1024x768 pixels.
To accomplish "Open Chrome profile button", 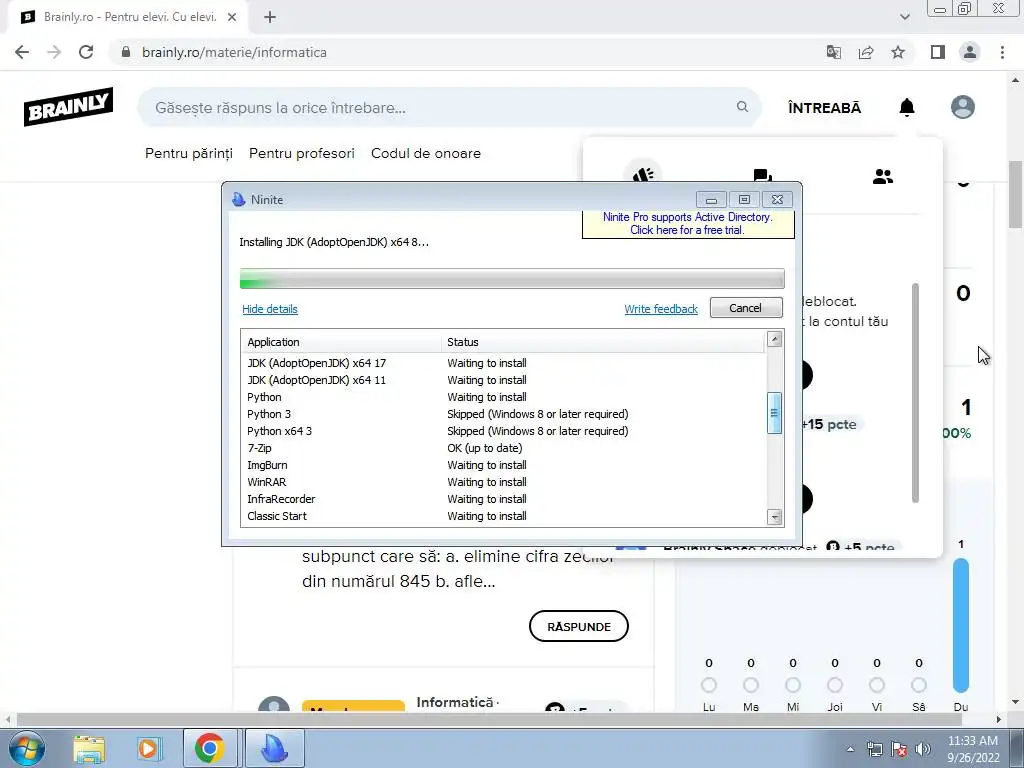I will pos(970,52).
